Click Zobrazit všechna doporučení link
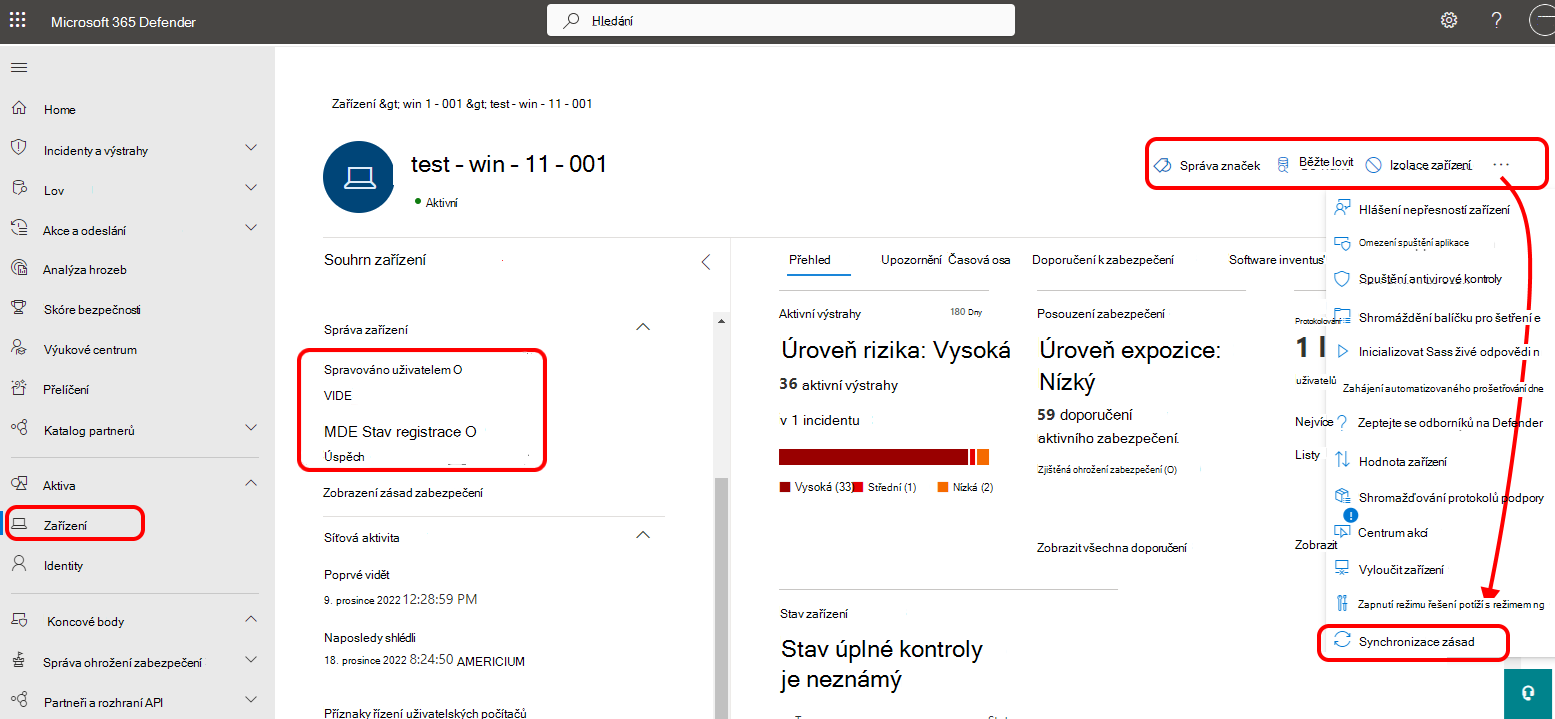The image size is (1555, 719). pyautogui.click(x=1112, y=548)
